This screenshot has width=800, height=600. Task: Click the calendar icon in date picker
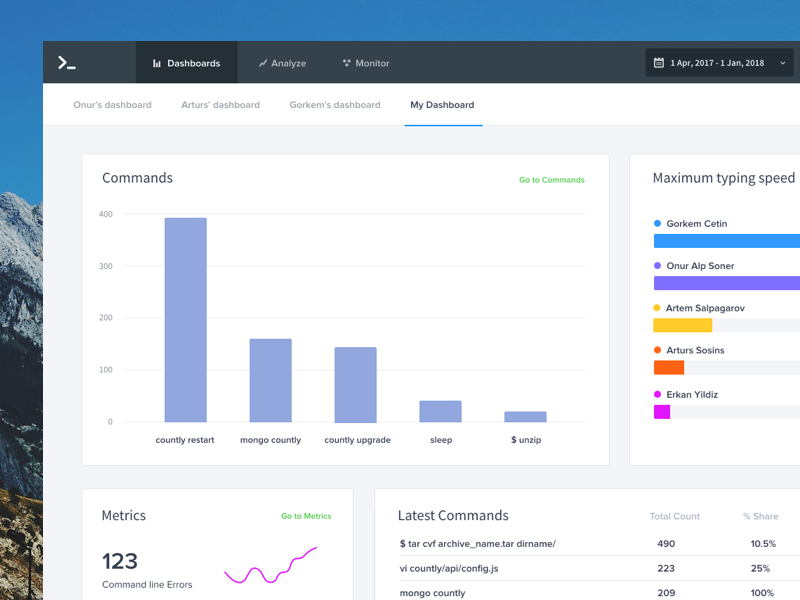658,63
